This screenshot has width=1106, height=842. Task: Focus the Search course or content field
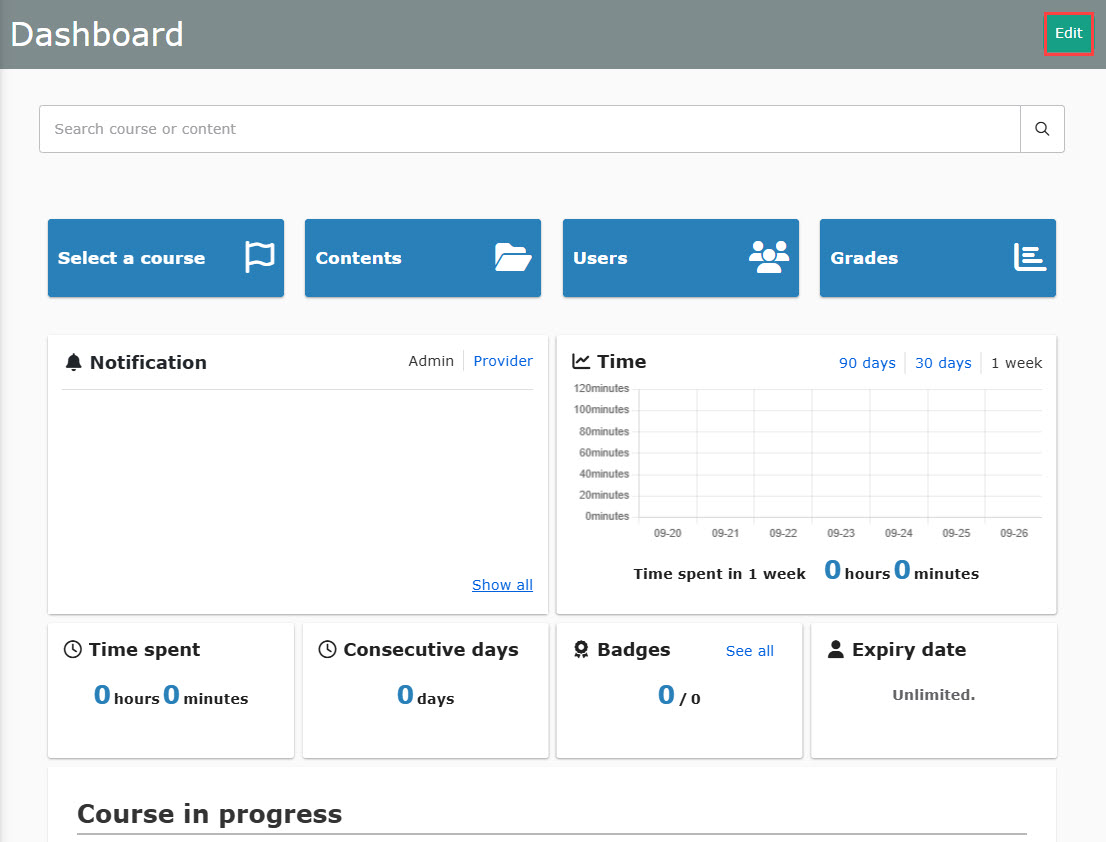coord(529,129)
